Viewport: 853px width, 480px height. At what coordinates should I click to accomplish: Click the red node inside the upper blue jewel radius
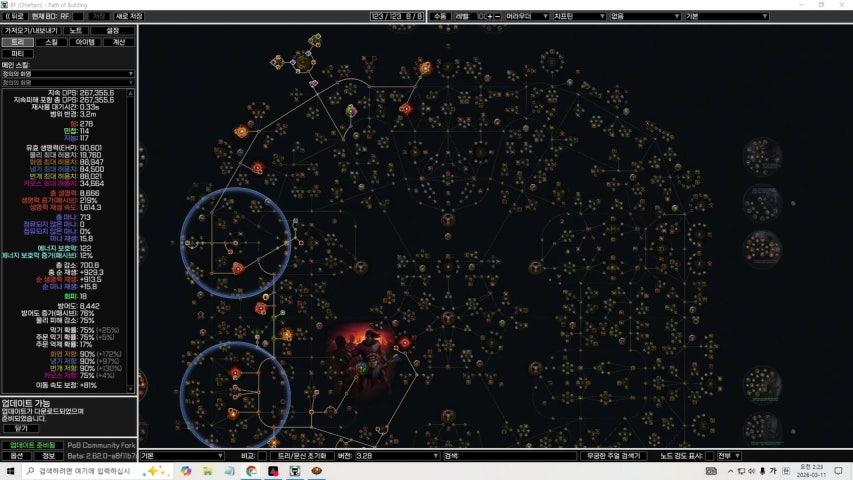(238, 268)
